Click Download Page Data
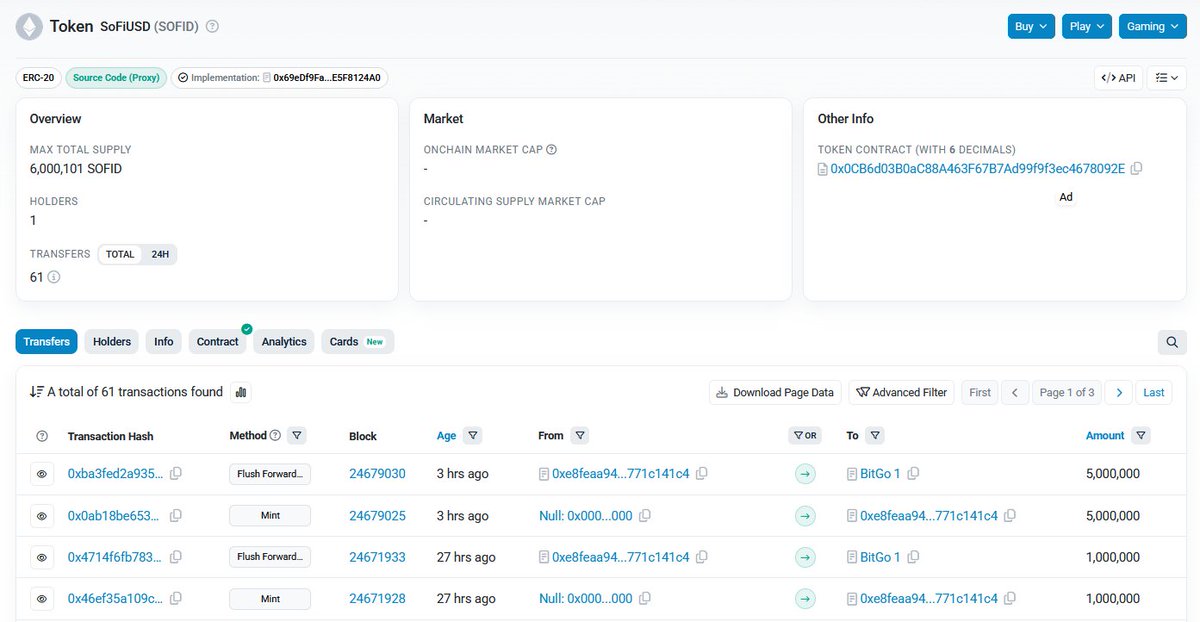The height and width of the screenshot is (622, 1200). [x=776, y=393]
